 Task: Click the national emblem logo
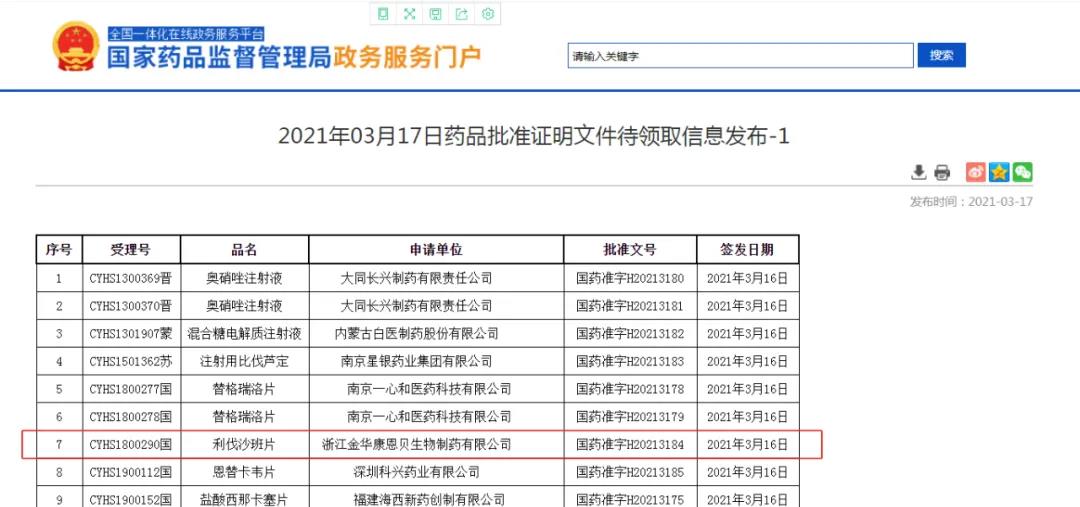[x=76, y=47]
